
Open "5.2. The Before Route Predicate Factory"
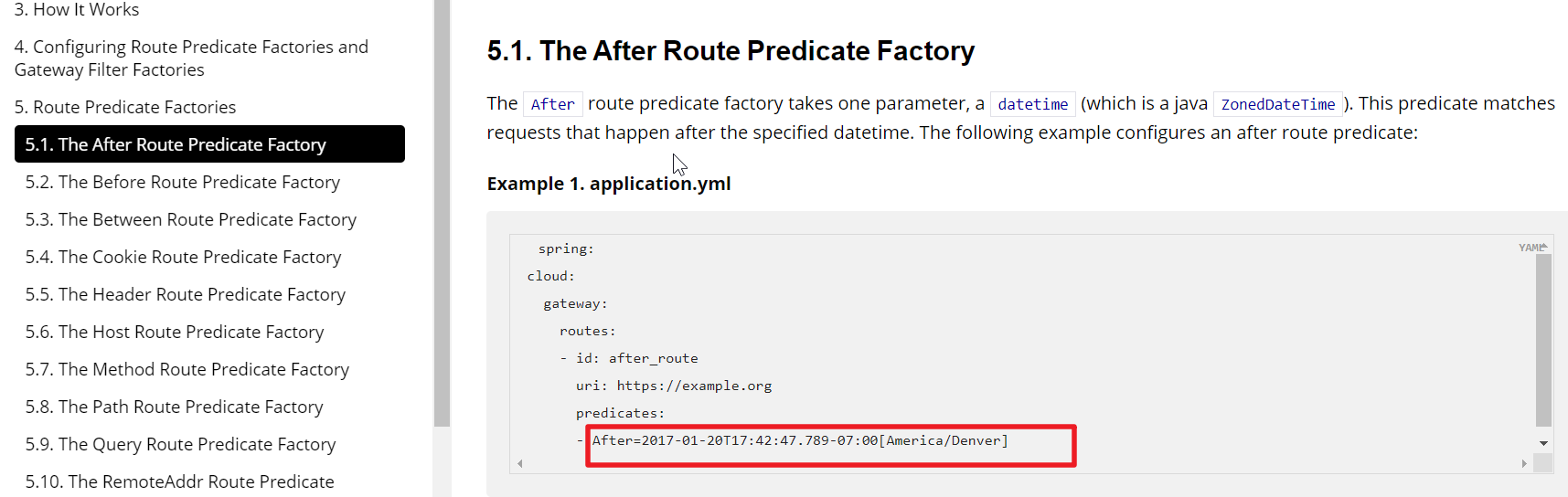(183, 182)
